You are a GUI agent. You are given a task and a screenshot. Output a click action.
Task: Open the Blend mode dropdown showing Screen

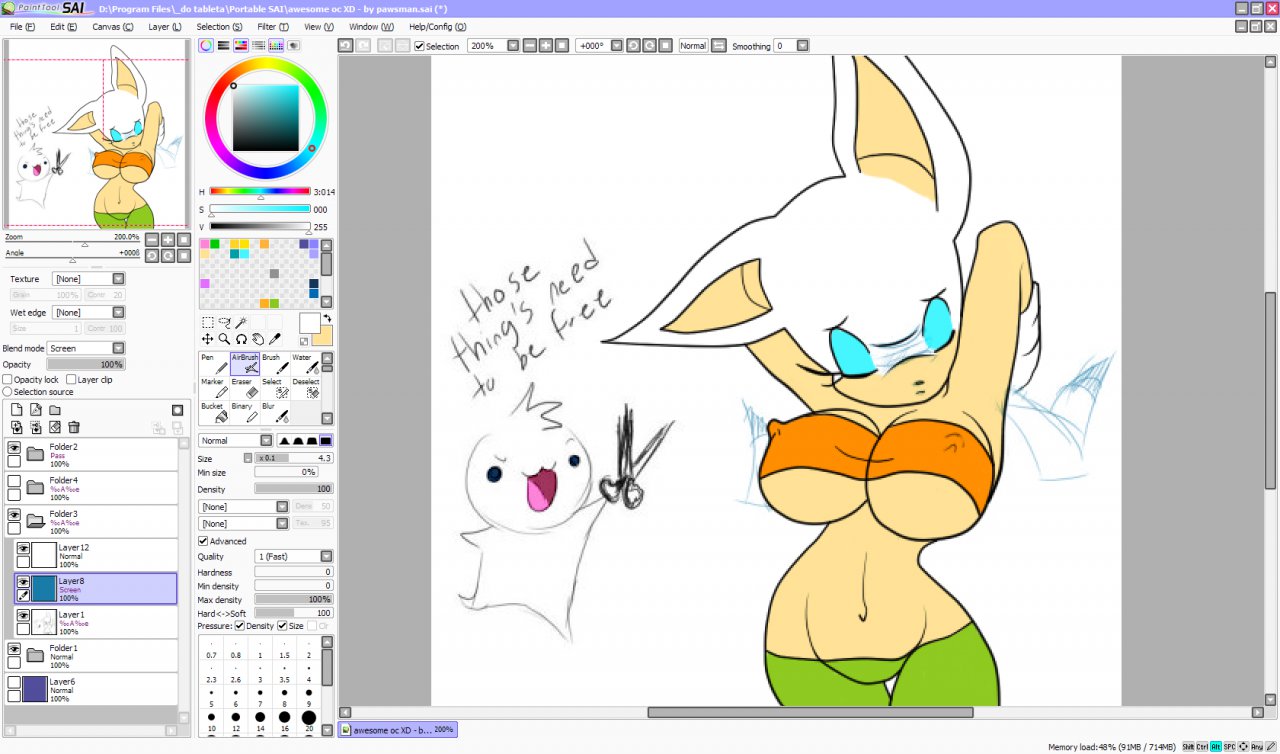click(x=85, y=349)
